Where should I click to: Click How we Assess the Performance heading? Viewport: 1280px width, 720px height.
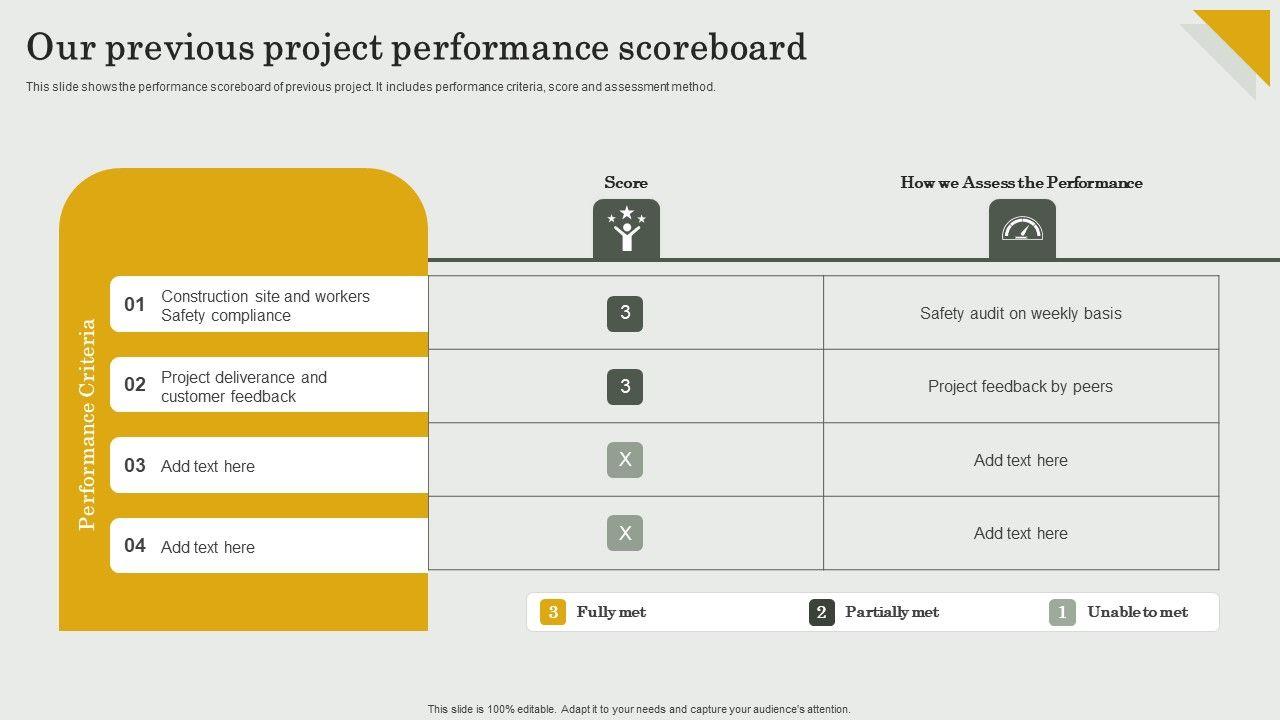point(1021,183)
